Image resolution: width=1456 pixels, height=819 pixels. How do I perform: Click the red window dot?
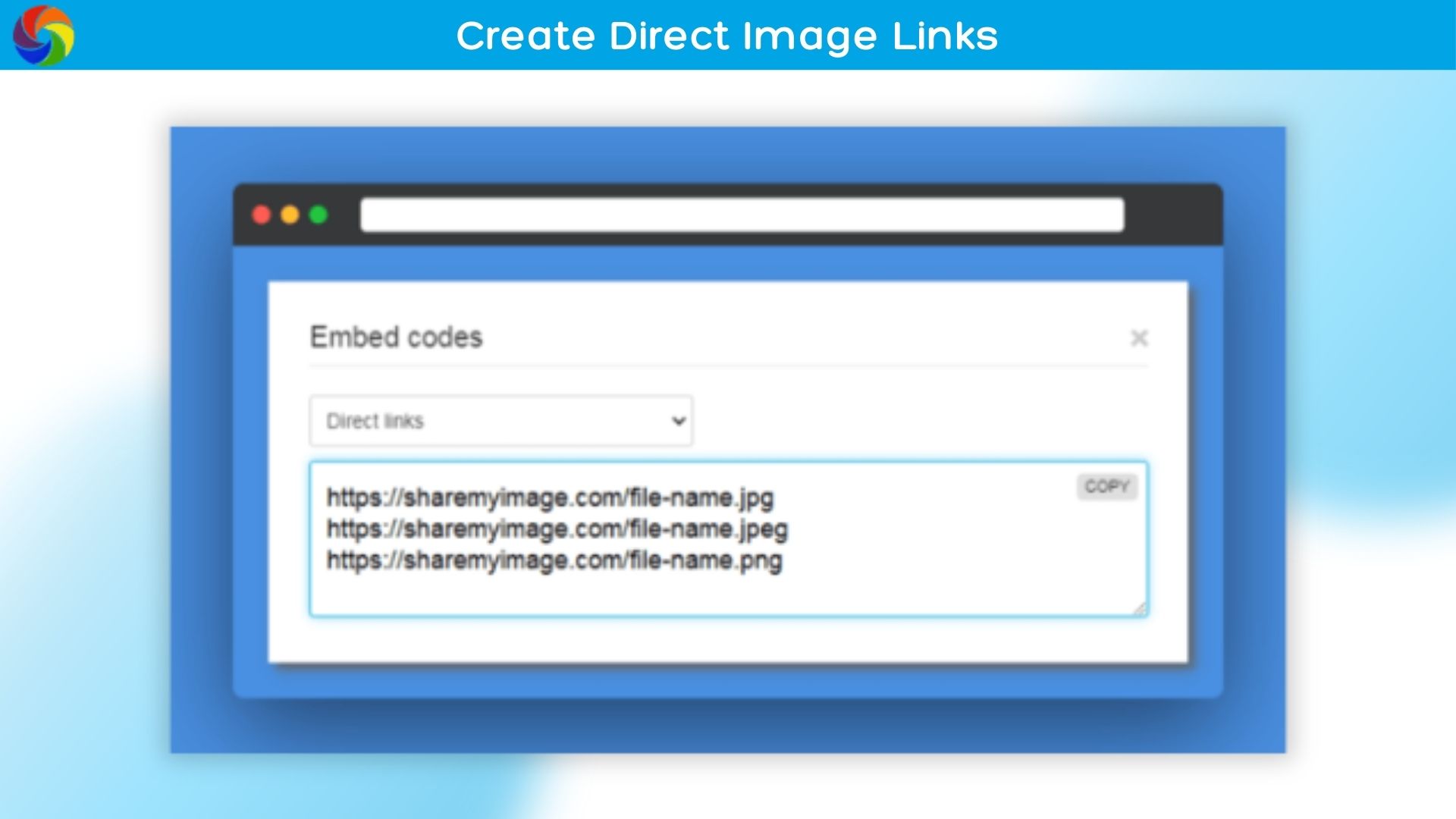coord(262,215)
